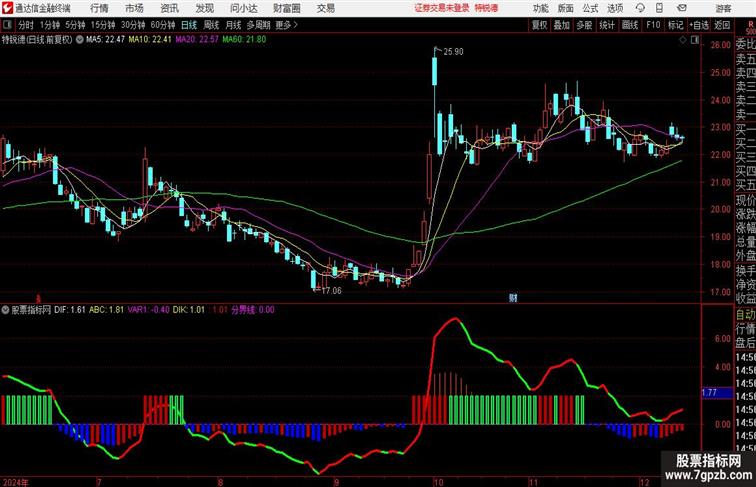Viewport: 756px width, 487px height.
Task: Click the ABC: 1.81 indicator value
Action: click(106, 310)
